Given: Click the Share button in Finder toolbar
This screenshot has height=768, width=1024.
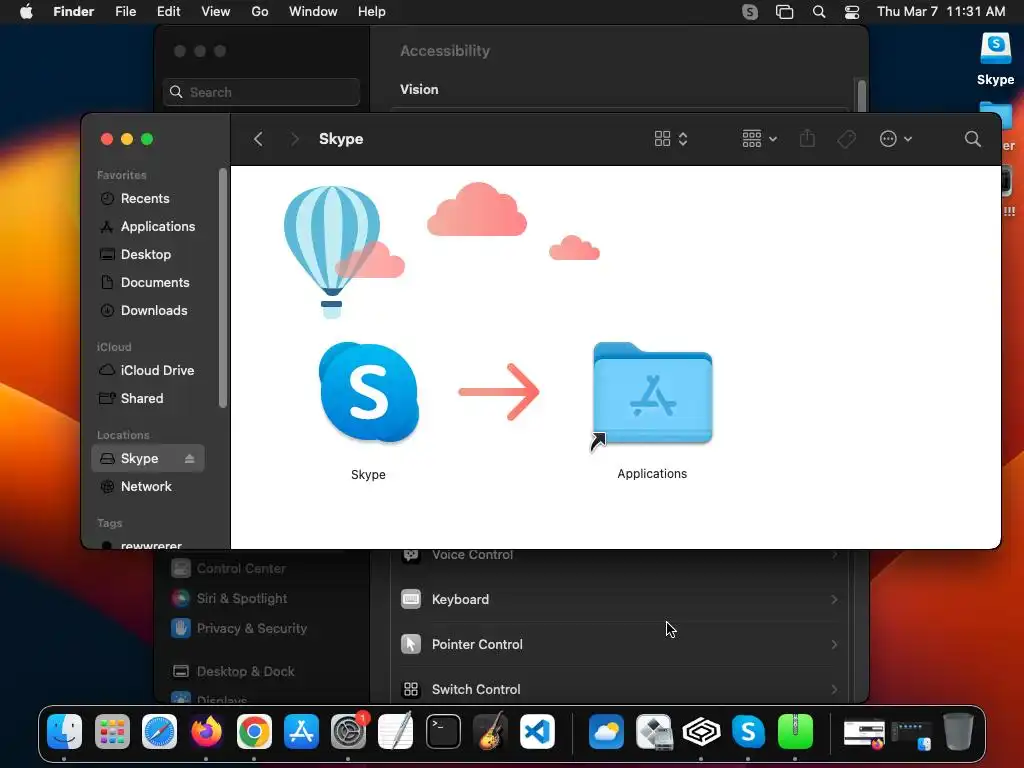Looking at the screenshot, I should point(807,138).
